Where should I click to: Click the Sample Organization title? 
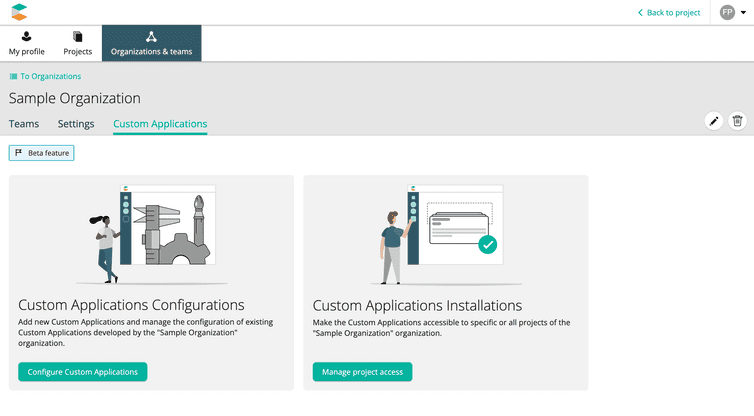point(75,98)
